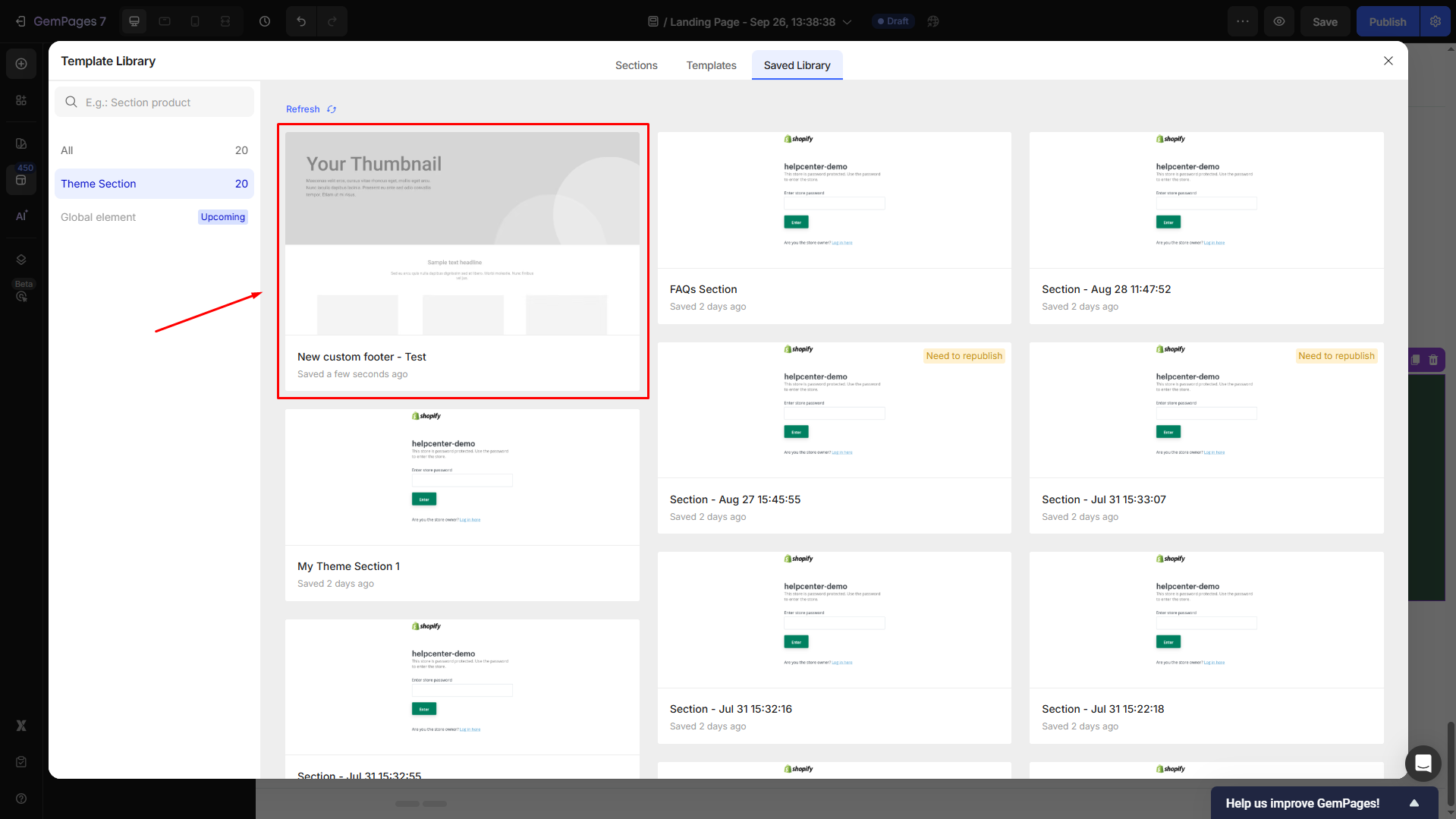Switch to mobile device view
The width and height of the screenshot is (1456, 819).
click(195, 21)
